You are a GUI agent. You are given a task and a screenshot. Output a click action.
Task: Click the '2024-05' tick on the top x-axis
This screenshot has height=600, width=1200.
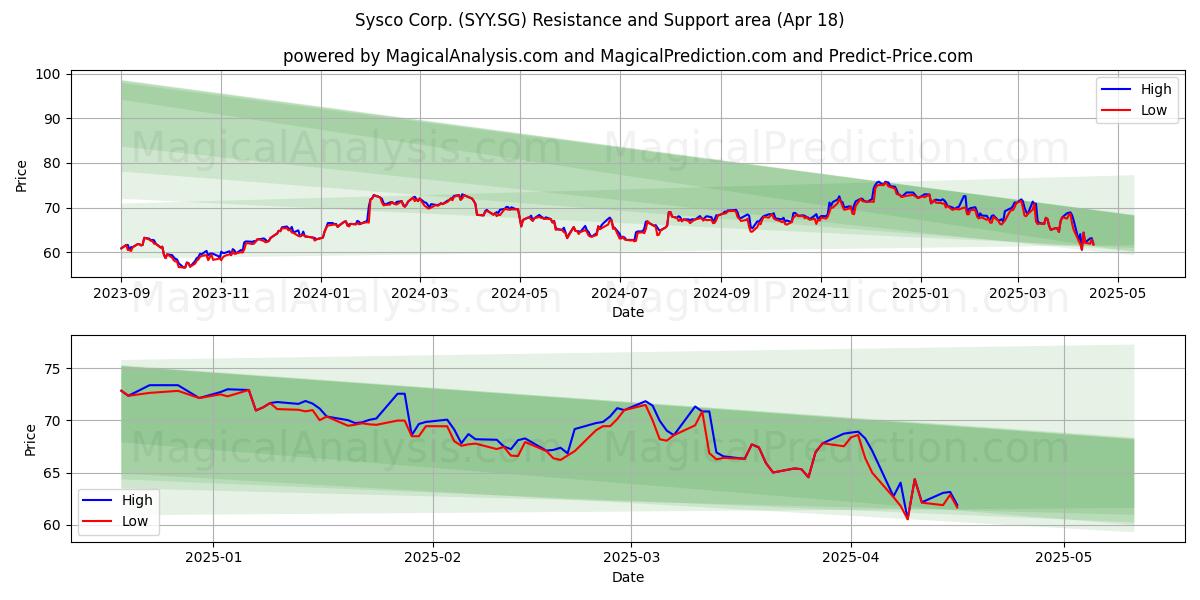[519, 294]
